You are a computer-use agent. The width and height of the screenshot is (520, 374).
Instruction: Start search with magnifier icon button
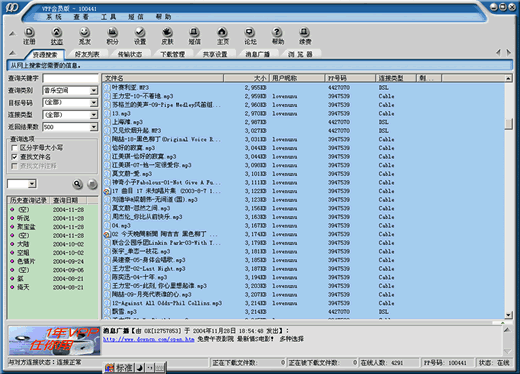tap(77, 184)
